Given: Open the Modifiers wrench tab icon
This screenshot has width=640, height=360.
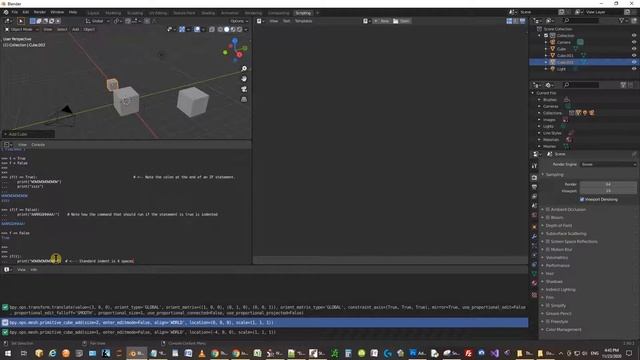Looking at the screenshot, I should point(534,236).
